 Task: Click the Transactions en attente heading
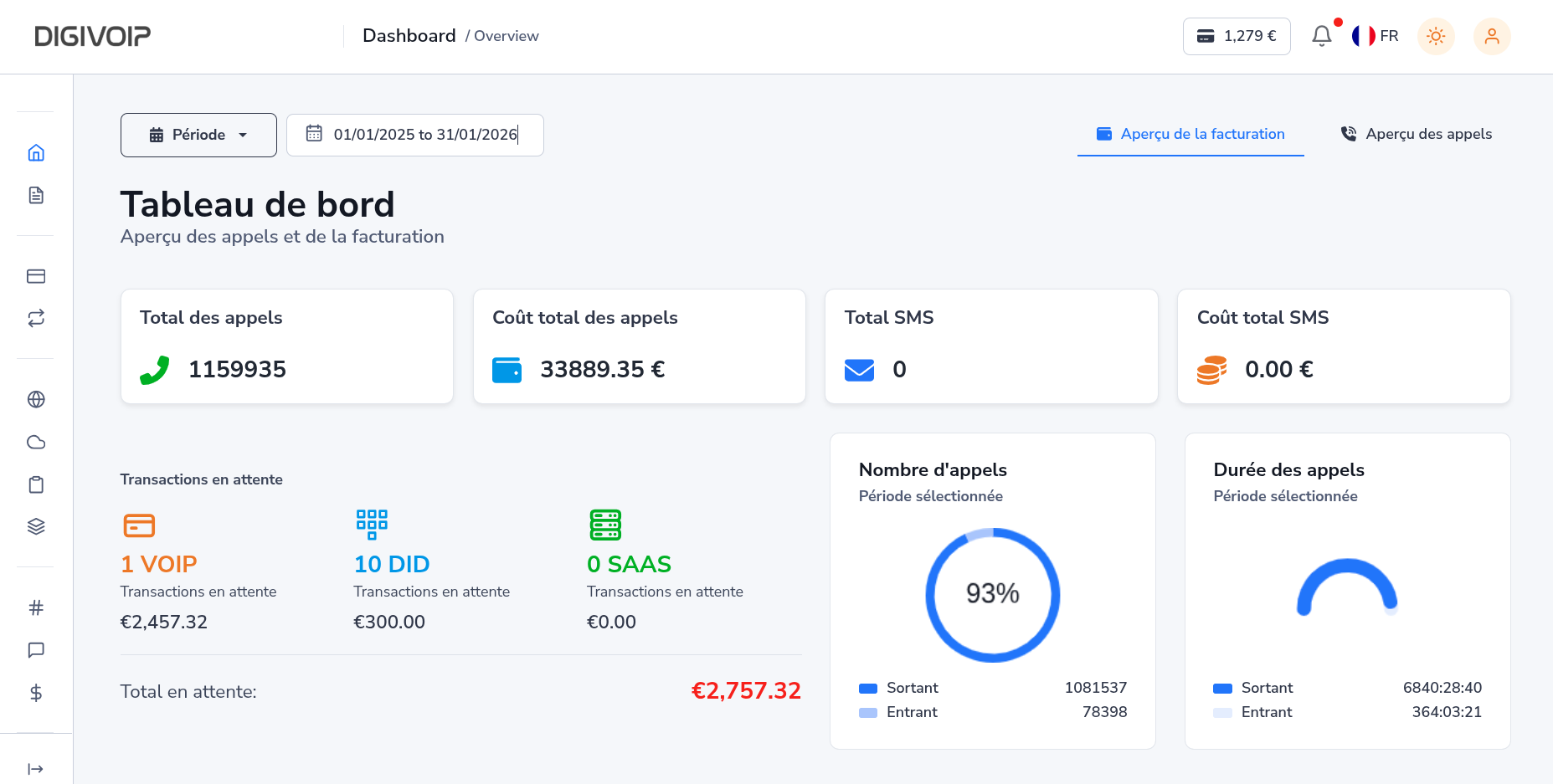pyautogui.click(x=202, y=479)
